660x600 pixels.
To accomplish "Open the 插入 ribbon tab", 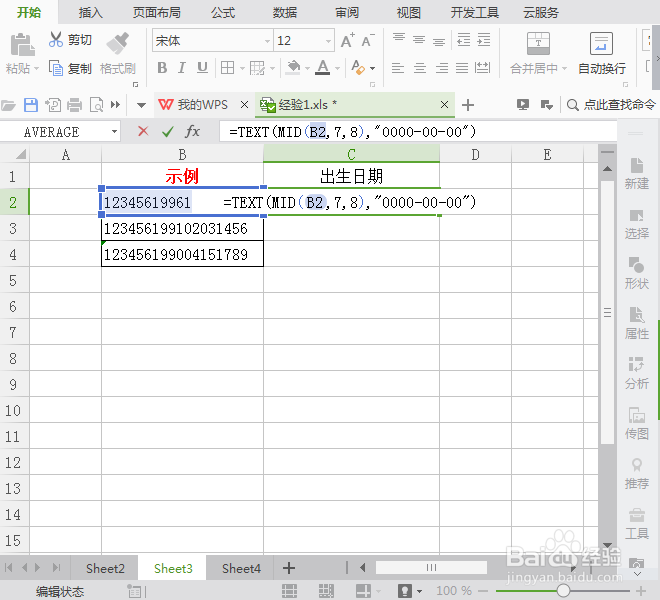I will coord(90,13).
